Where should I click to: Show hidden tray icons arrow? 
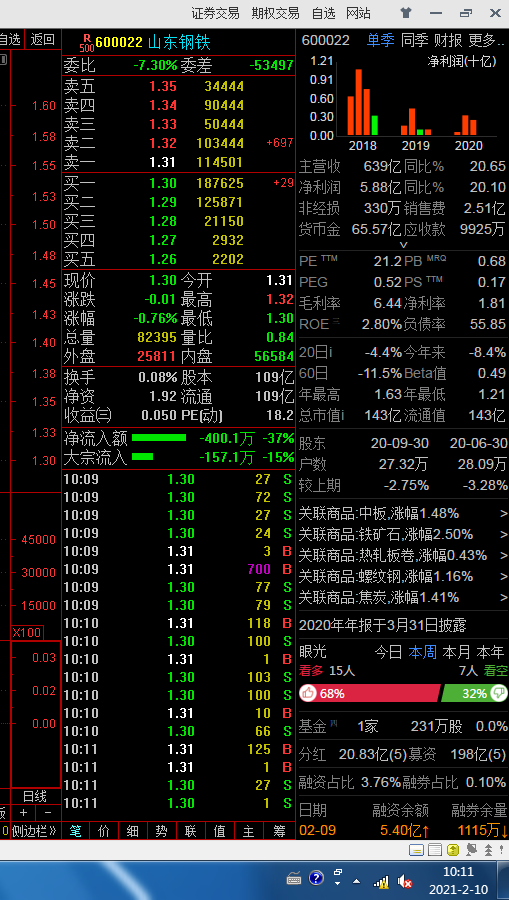(x=356, y=881)
